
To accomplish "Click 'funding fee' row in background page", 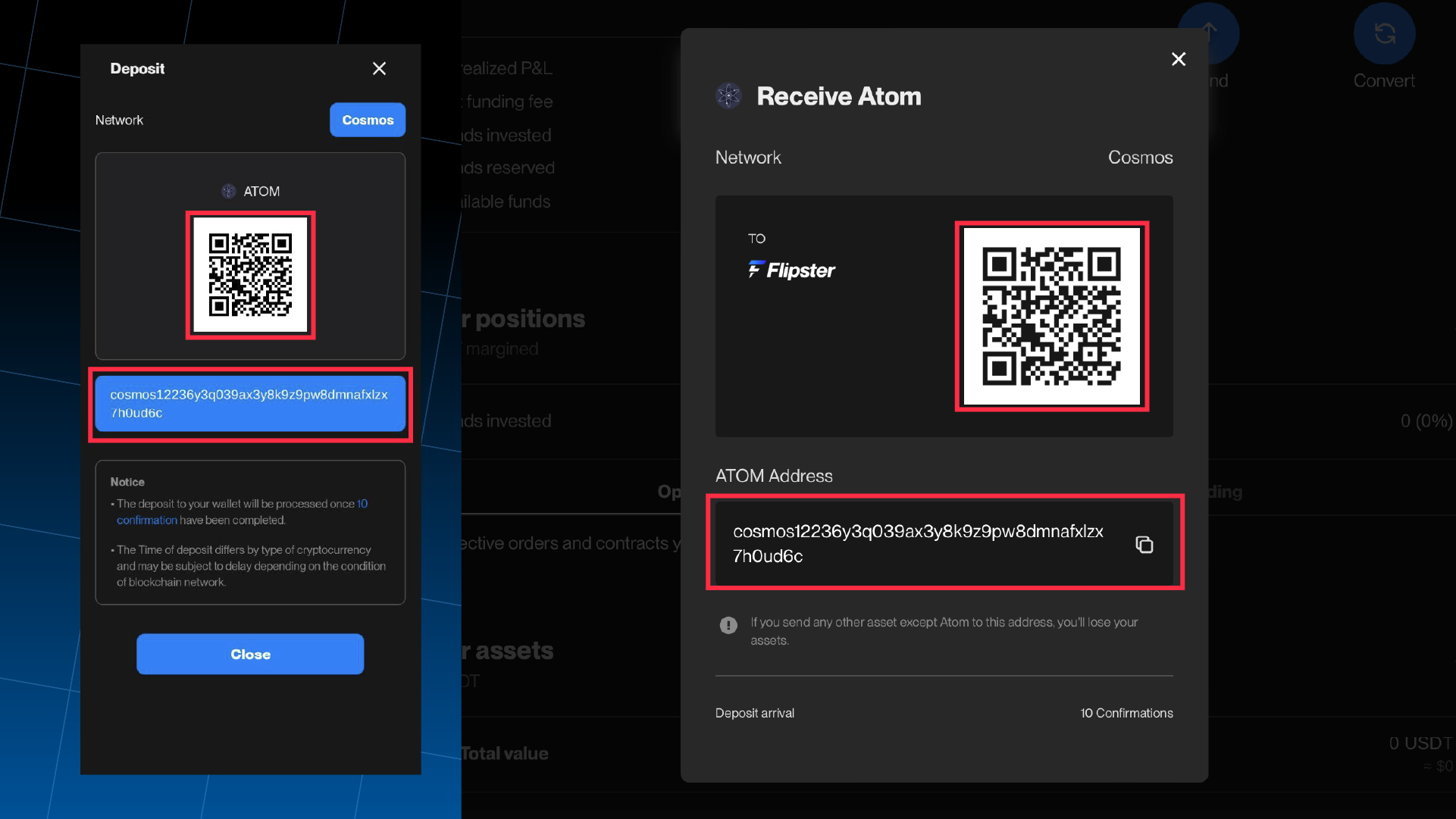I will pos(509,102).
